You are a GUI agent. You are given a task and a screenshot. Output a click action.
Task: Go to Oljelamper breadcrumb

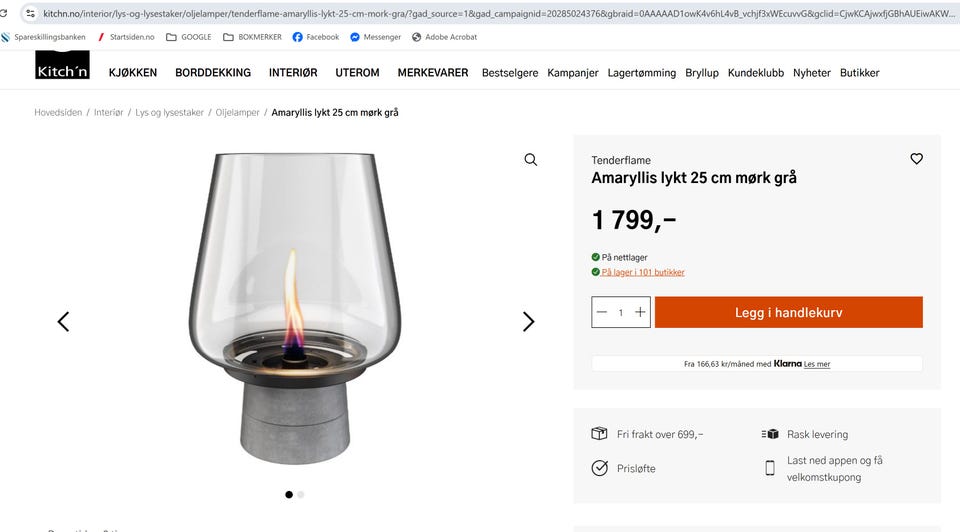pyautogui.click(x=238, y=113)
